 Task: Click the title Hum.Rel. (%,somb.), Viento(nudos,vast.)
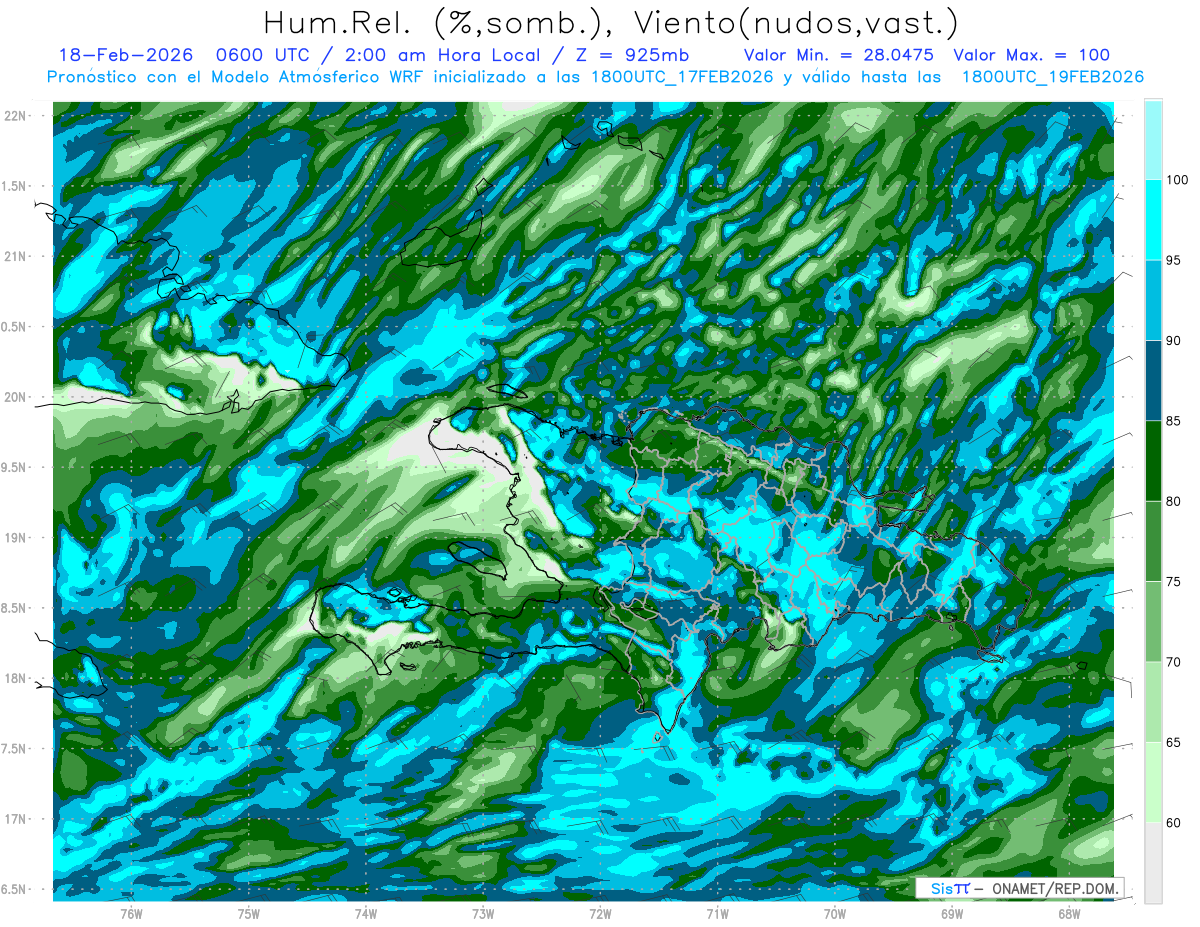tap(610, 22)
